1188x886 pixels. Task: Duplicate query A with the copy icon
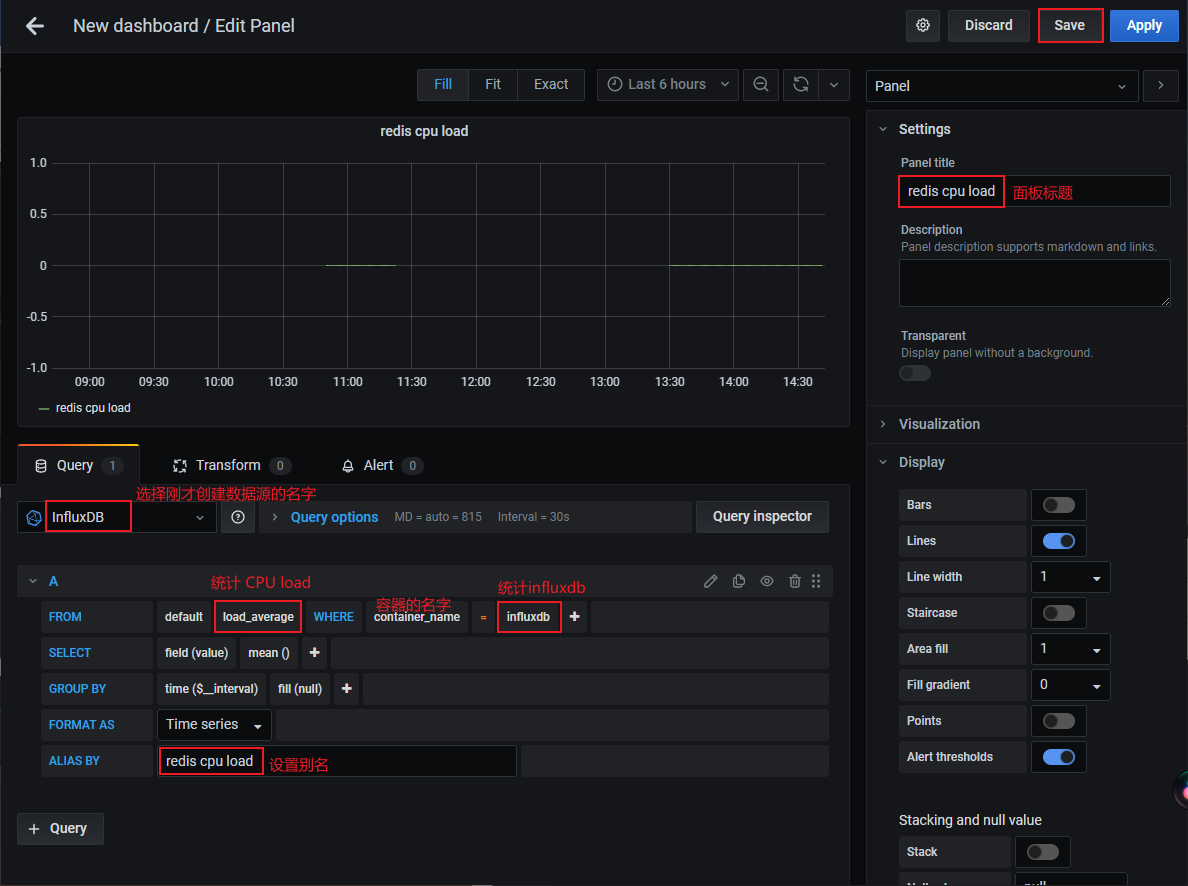click(739, 581)
